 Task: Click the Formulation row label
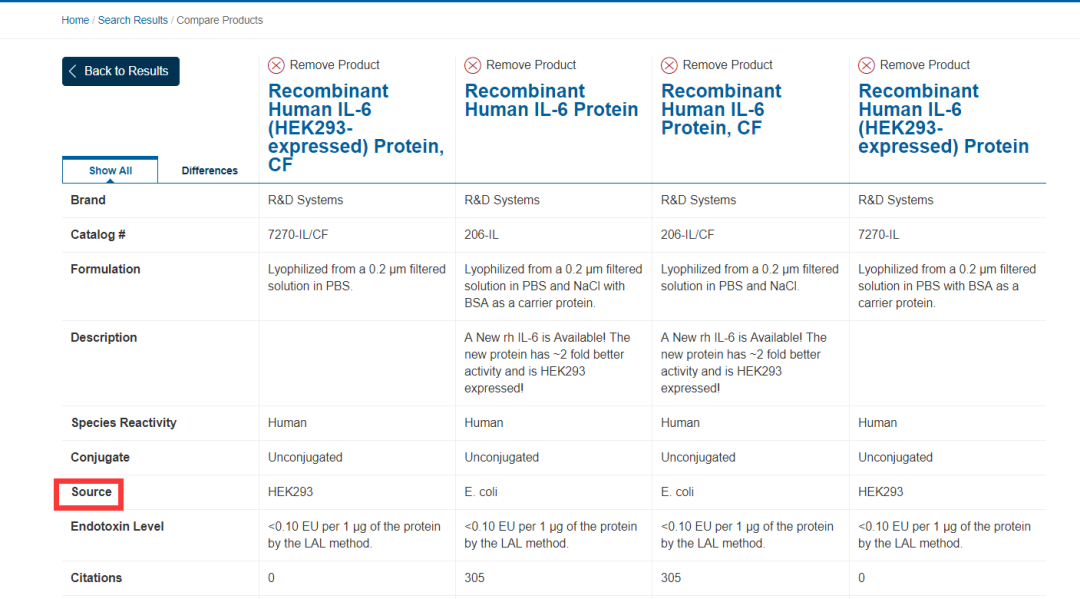pyautogui.click(x=105, y=269)
